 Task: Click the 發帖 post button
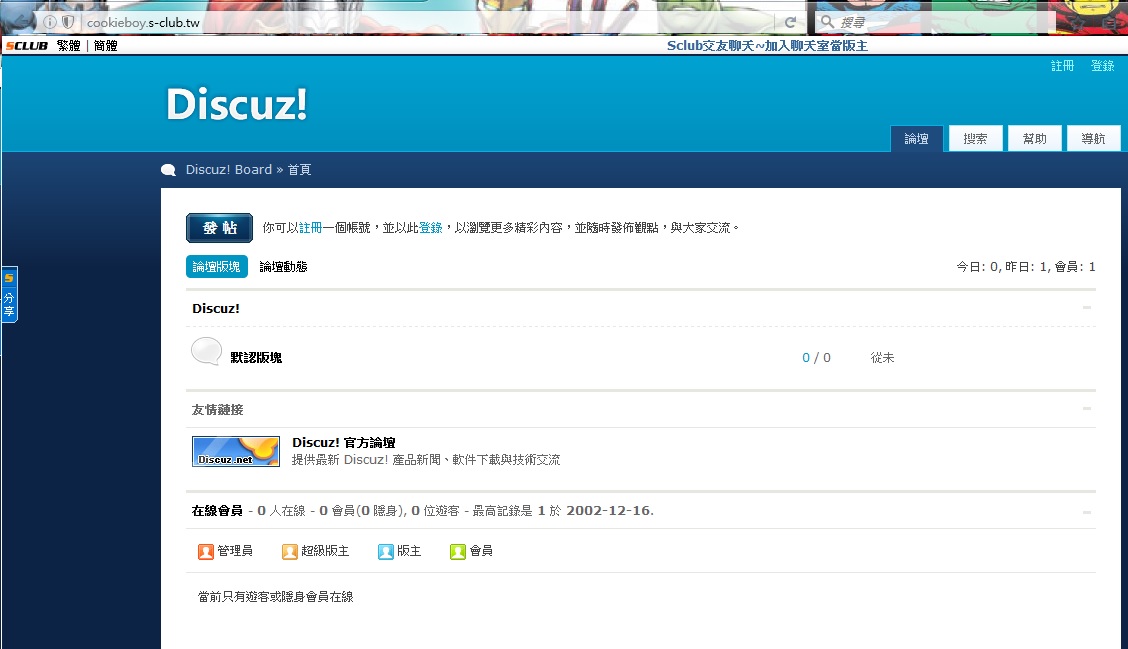pos(219,228)
